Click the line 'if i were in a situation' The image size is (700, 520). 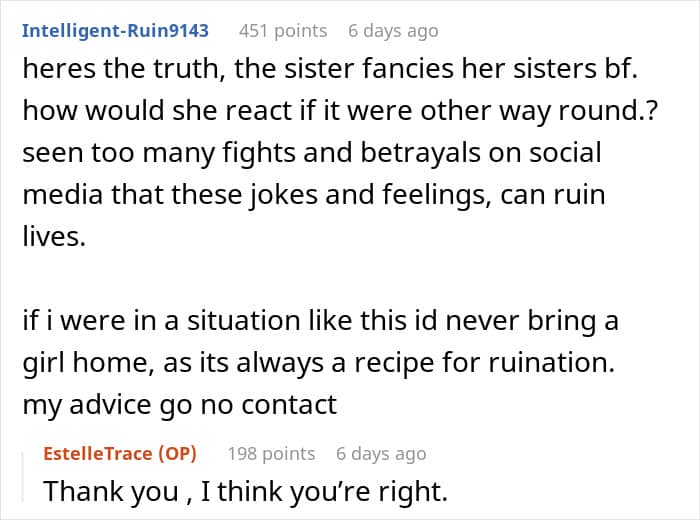click(321, 321)
